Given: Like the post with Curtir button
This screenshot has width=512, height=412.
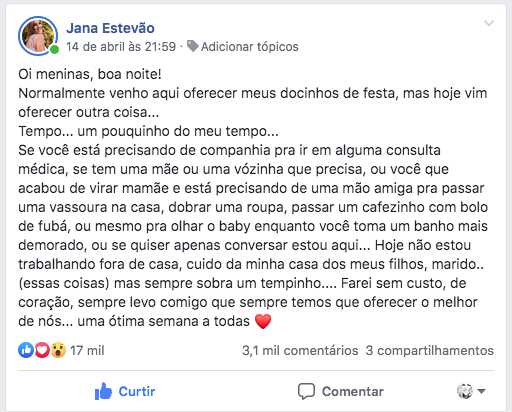Looking at the screenshot, I should (125, 391).
